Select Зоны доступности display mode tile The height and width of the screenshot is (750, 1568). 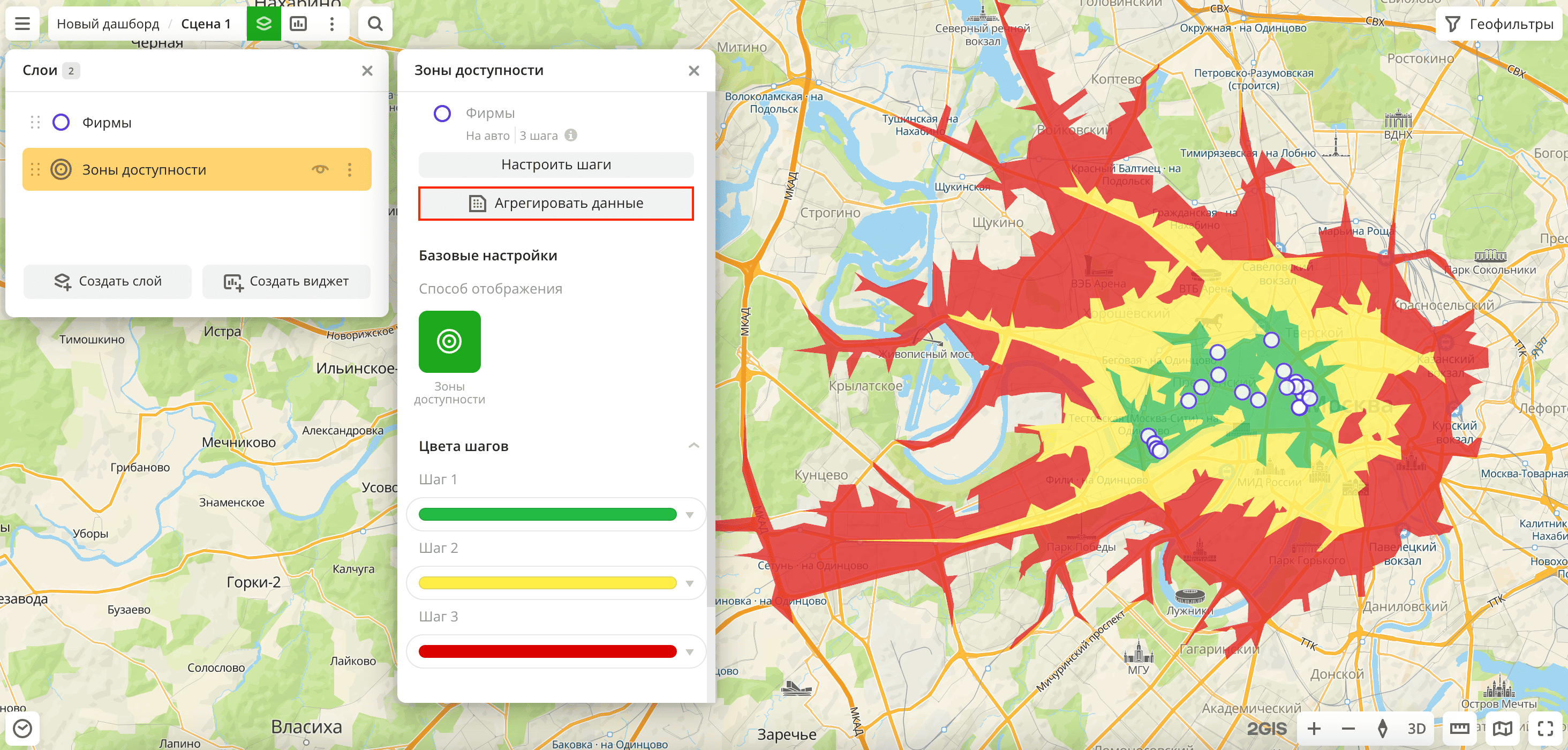pyautogui.click(x=449, y=342)
